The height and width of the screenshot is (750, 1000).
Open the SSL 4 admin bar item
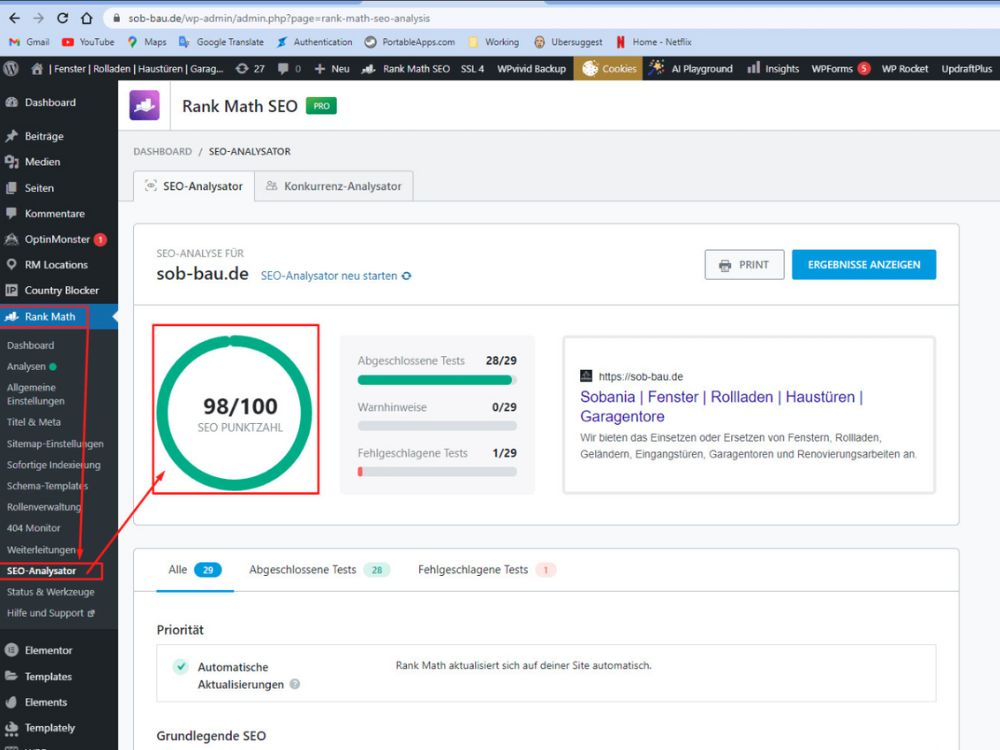473,68
